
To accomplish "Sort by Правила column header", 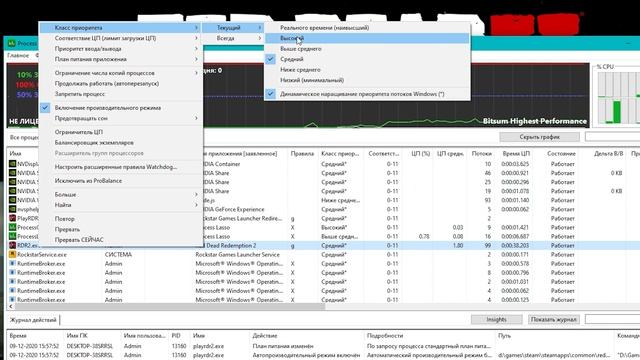I will click(x=302, y=154).
